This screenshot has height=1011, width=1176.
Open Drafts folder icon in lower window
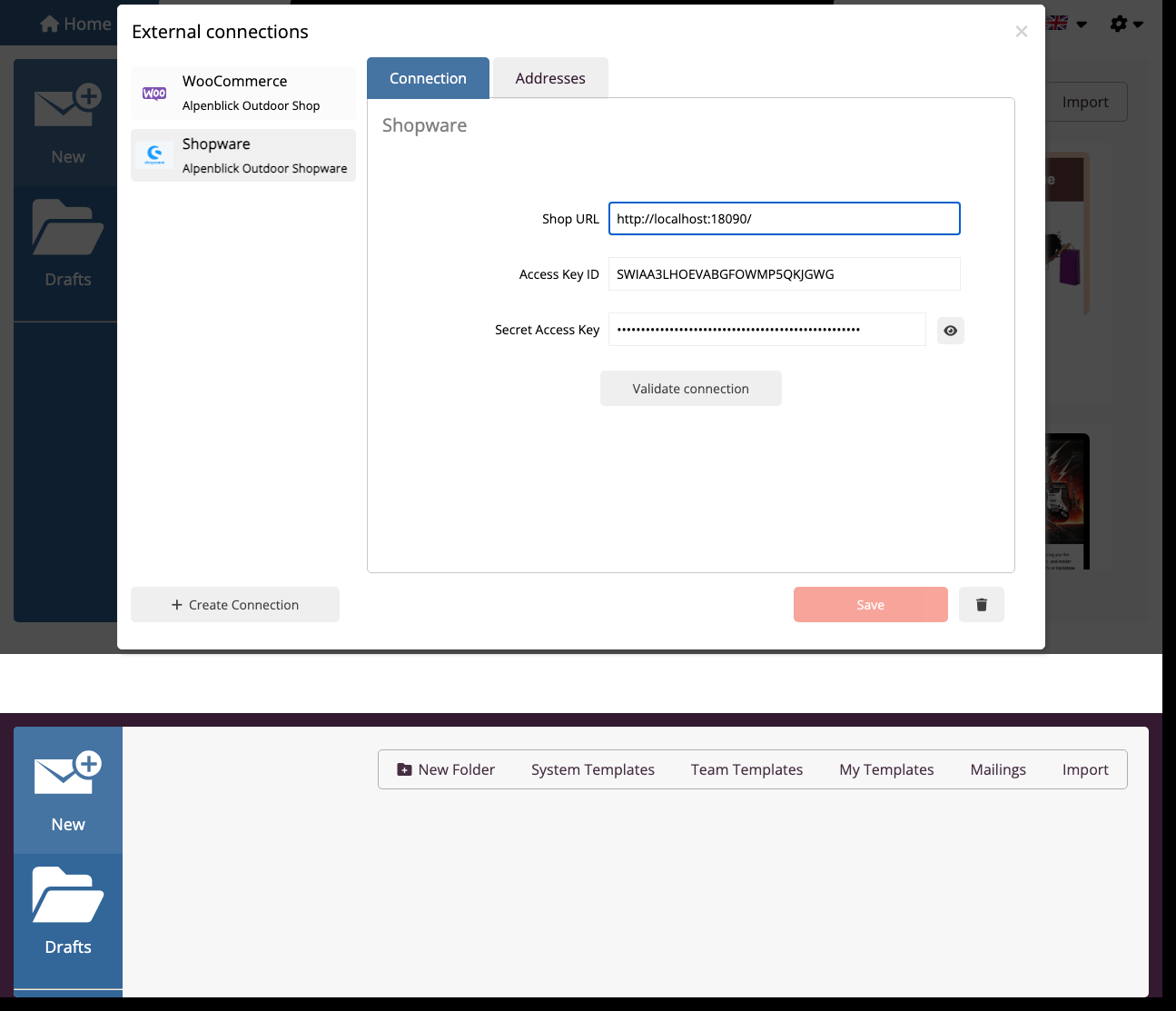[x=68, y=895]
